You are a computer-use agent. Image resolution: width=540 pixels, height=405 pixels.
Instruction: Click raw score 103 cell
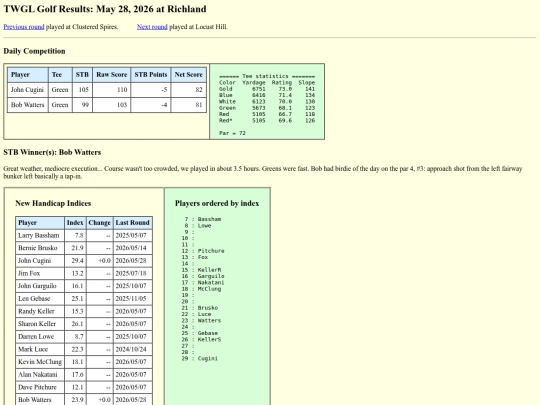pyautogui.click(x=112, y=105)
